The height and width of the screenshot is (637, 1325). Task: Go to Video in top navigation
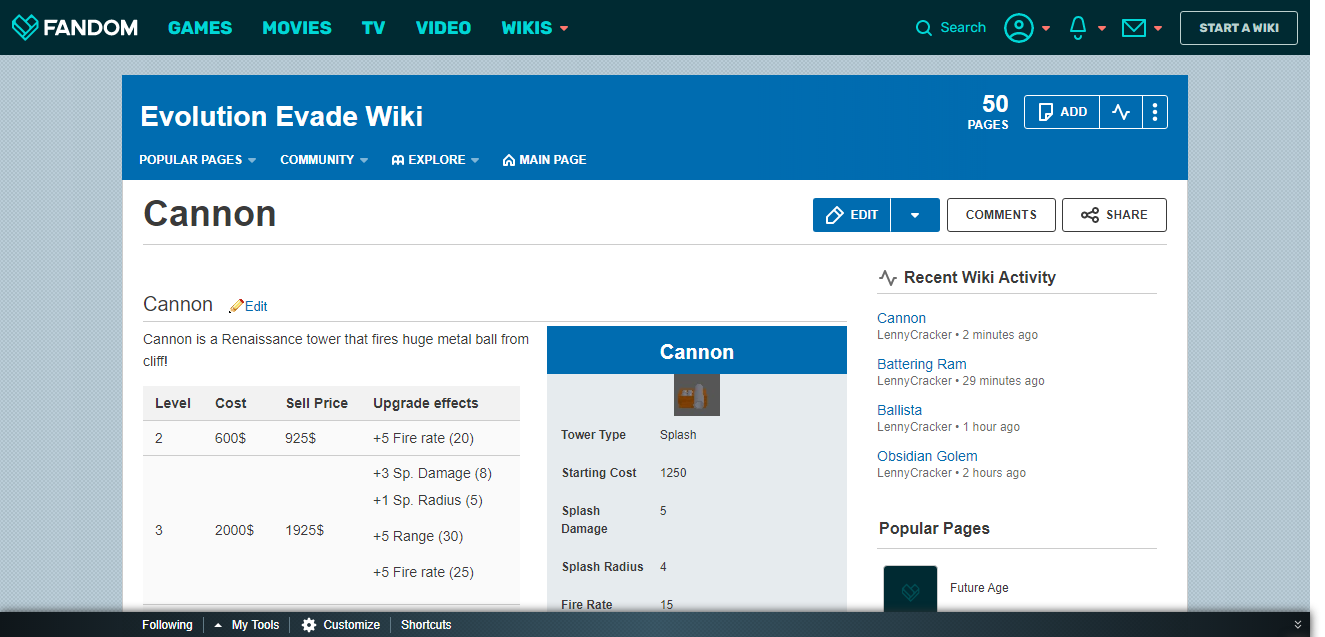[443, 28]
